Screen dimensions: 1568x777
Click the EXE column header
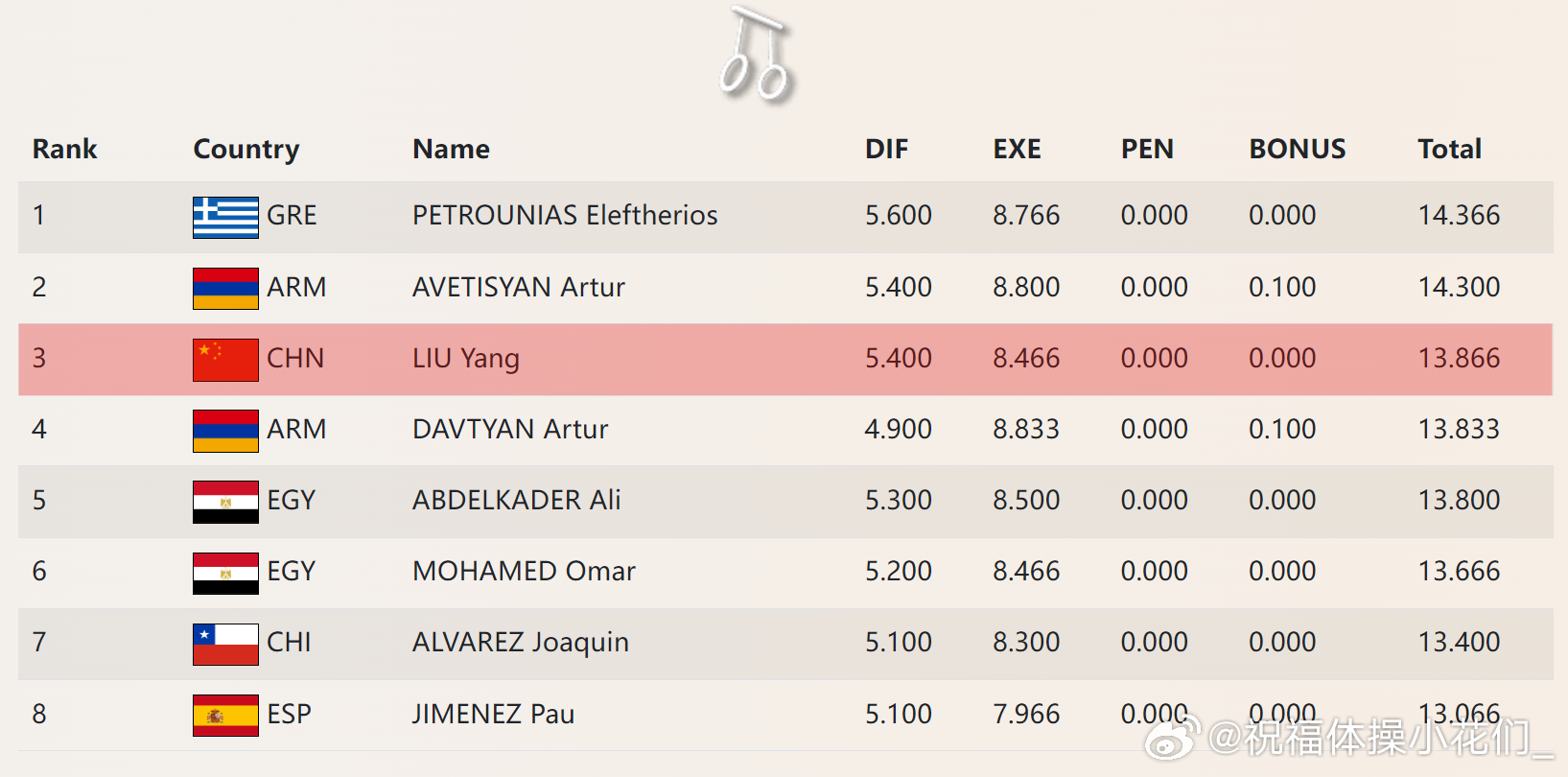coord(1017,150)
